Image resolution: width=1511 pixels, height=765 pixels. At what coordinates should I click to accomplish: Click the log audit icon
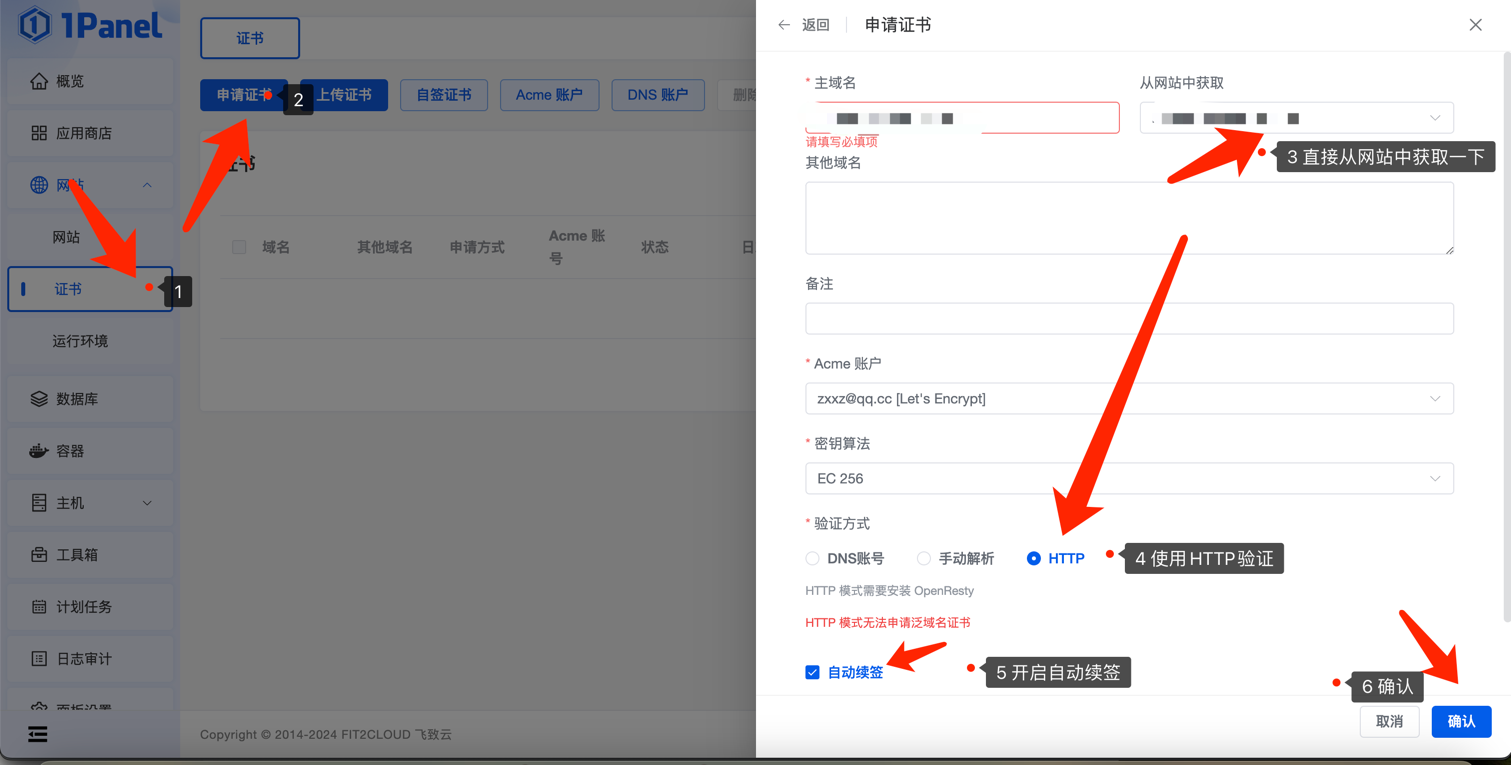39,659
